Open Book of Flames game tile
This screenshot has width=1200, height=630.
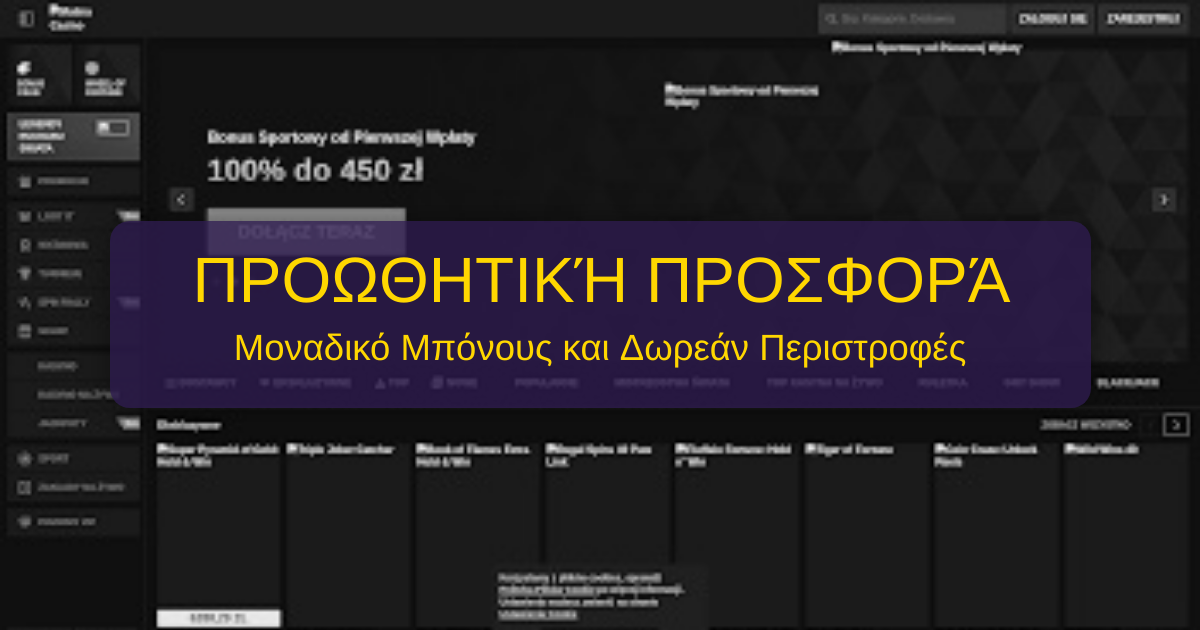477,535
